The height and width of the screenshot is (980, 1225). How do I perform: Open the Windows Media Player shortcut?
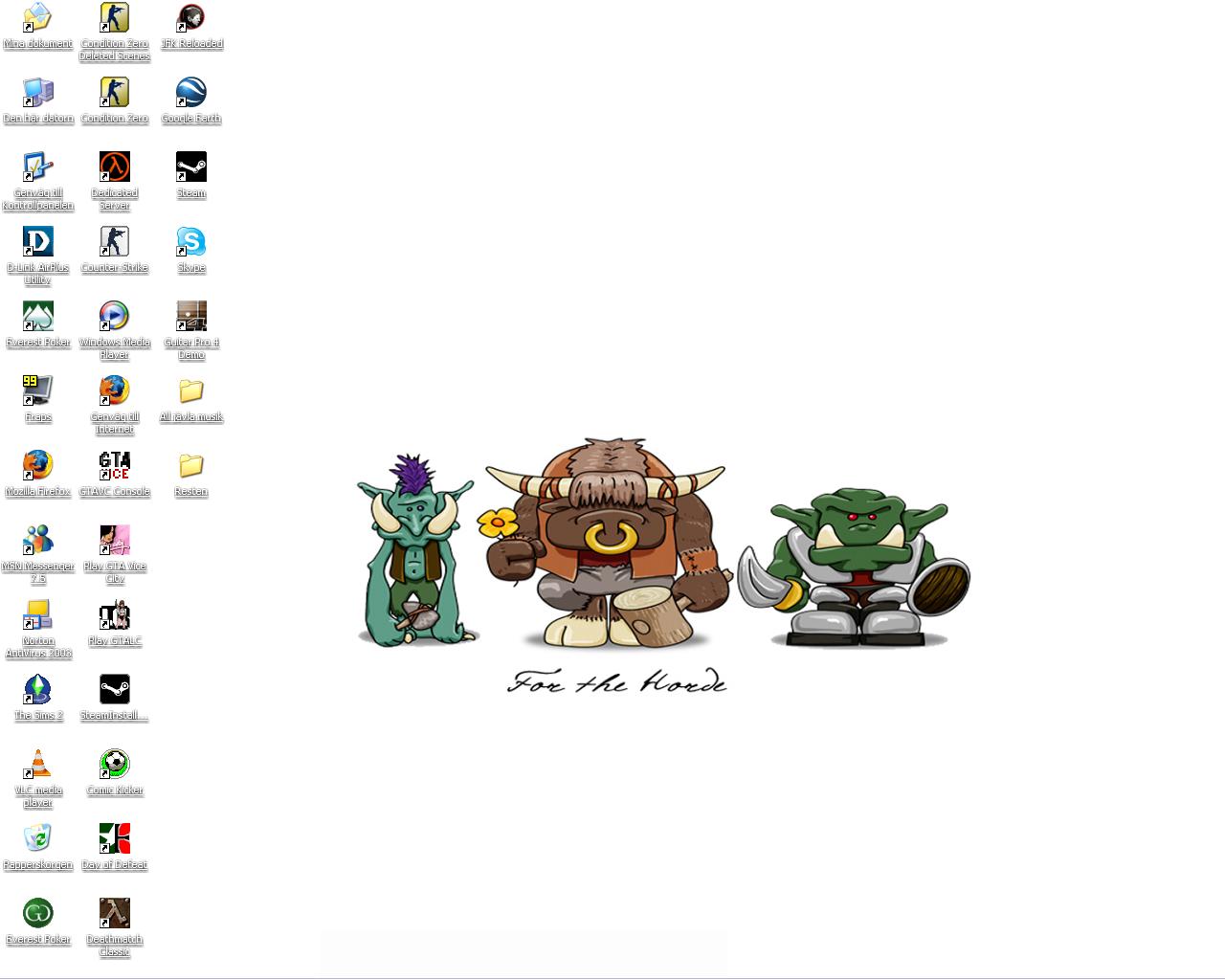coord(115,316)
